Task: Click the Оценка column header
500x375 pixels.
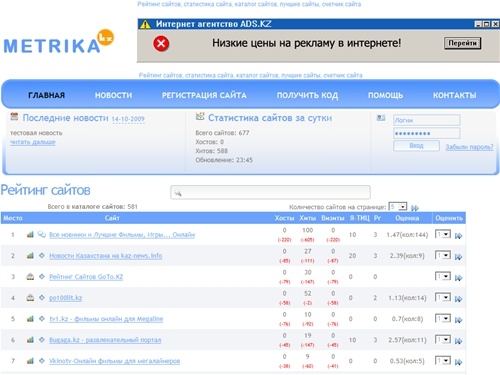Action: pyautogui.click(x=407, y=218)
